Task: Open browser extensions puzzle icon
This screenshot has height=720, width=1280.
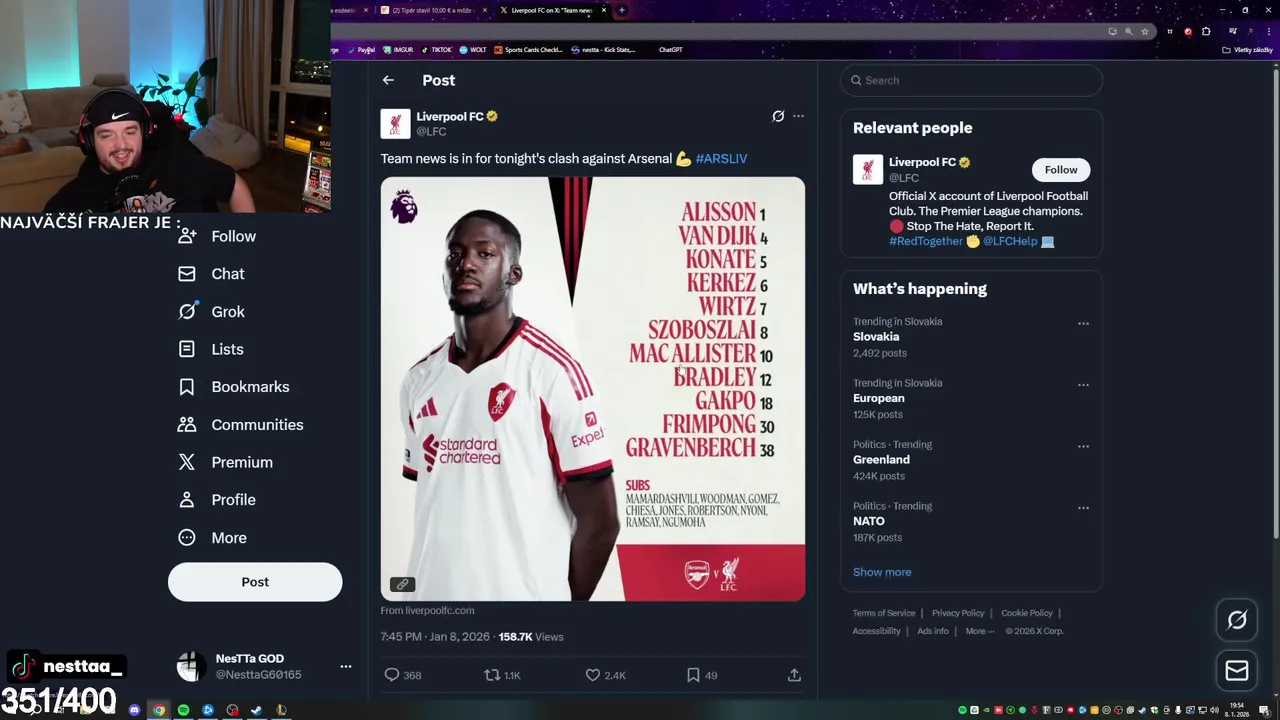Action: [1206, 31]
